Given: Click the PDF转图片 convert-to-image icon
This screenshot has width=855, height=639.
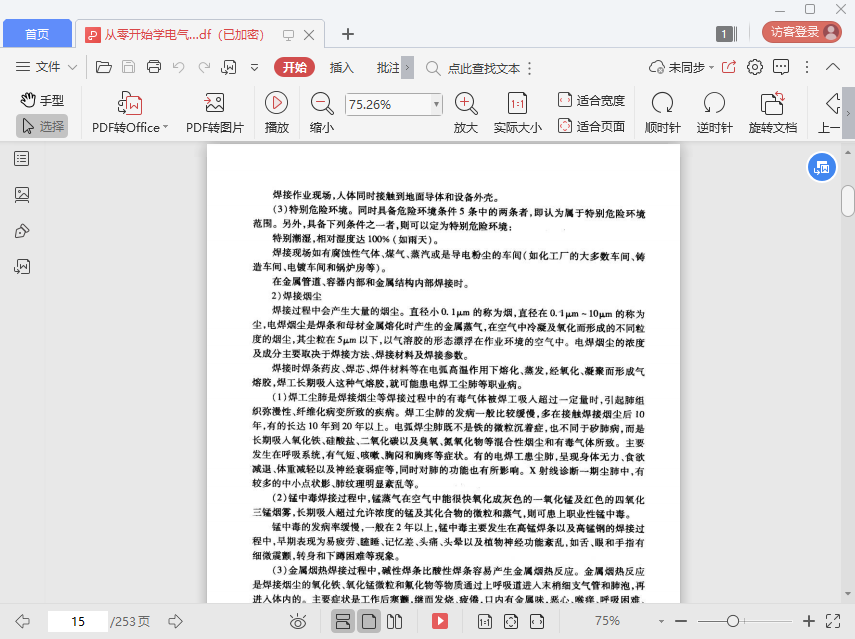Looking at the screenshot, I should pyautogui.click(x=214, y=103).
